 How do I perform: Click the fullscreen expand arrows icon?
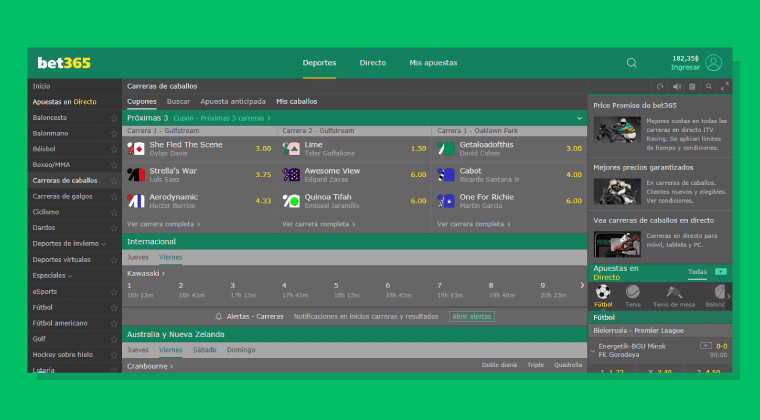tap(725, 87)
